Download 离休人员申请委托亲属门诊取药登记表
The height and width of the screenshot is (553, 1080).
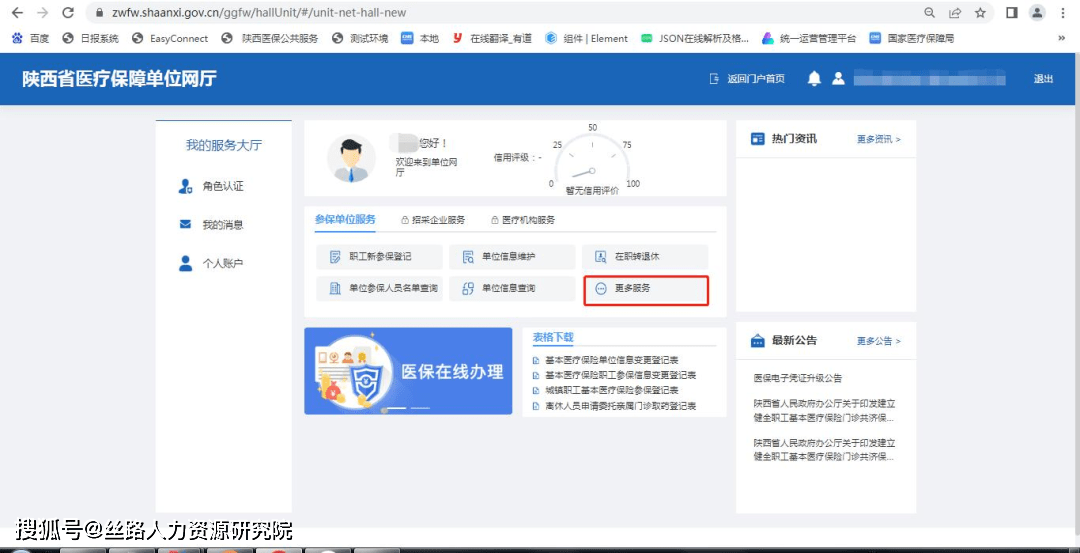(x=621, y=406)
